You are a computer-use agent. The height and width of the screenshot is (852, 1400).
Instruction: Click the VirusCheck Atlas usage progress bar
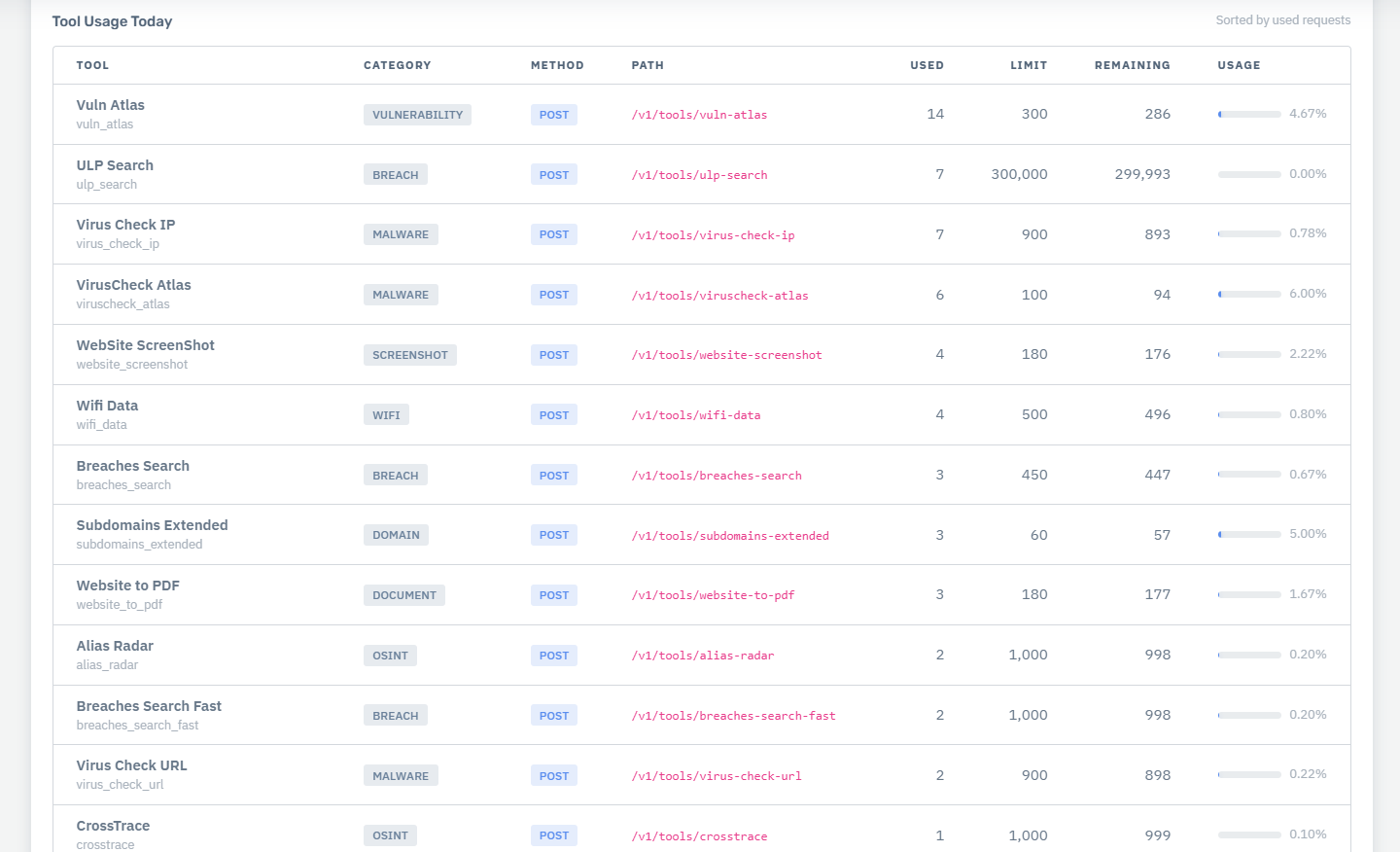(1249, 294)
